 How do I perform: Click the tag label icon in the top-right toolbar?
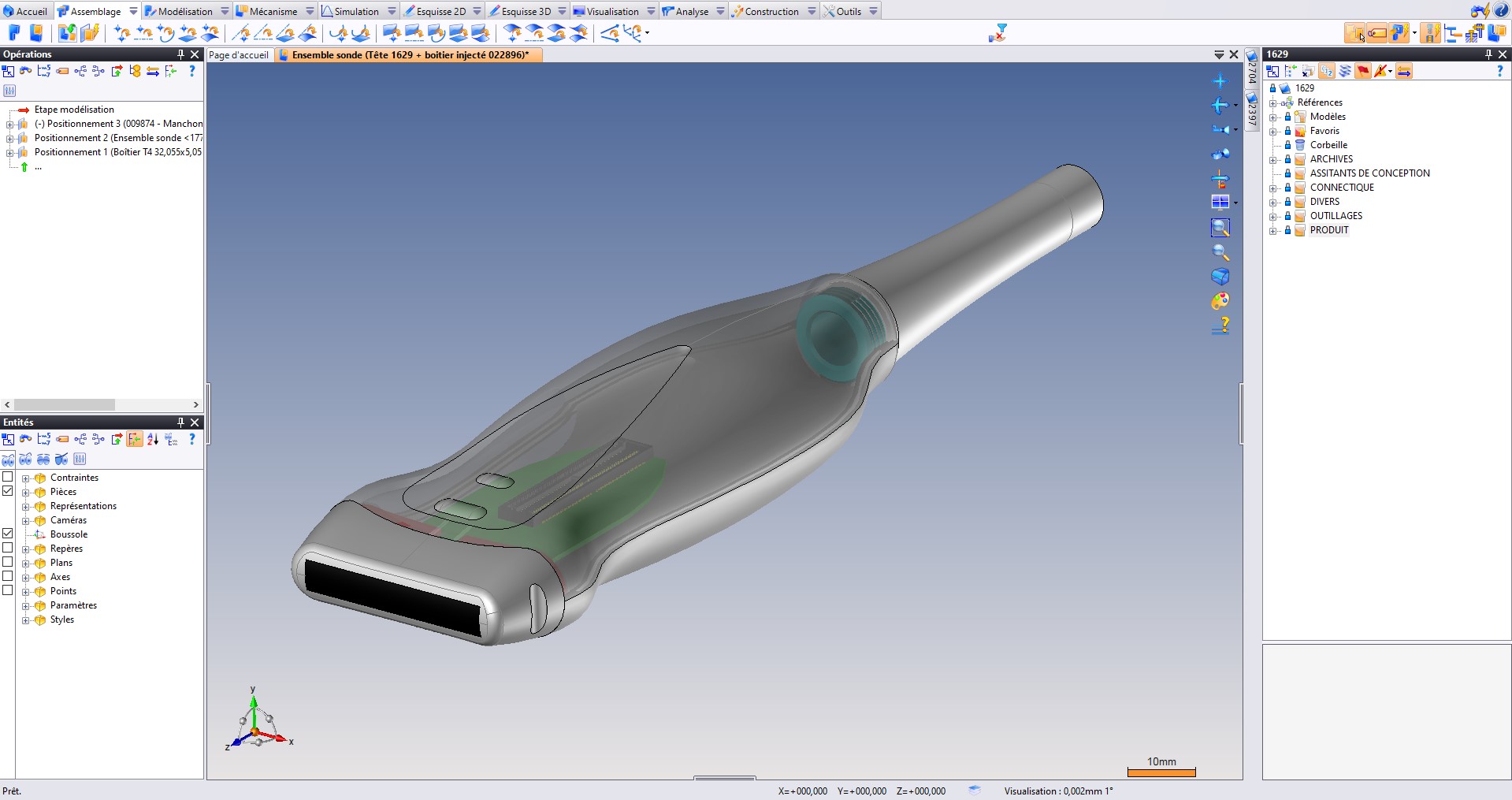1376,32
